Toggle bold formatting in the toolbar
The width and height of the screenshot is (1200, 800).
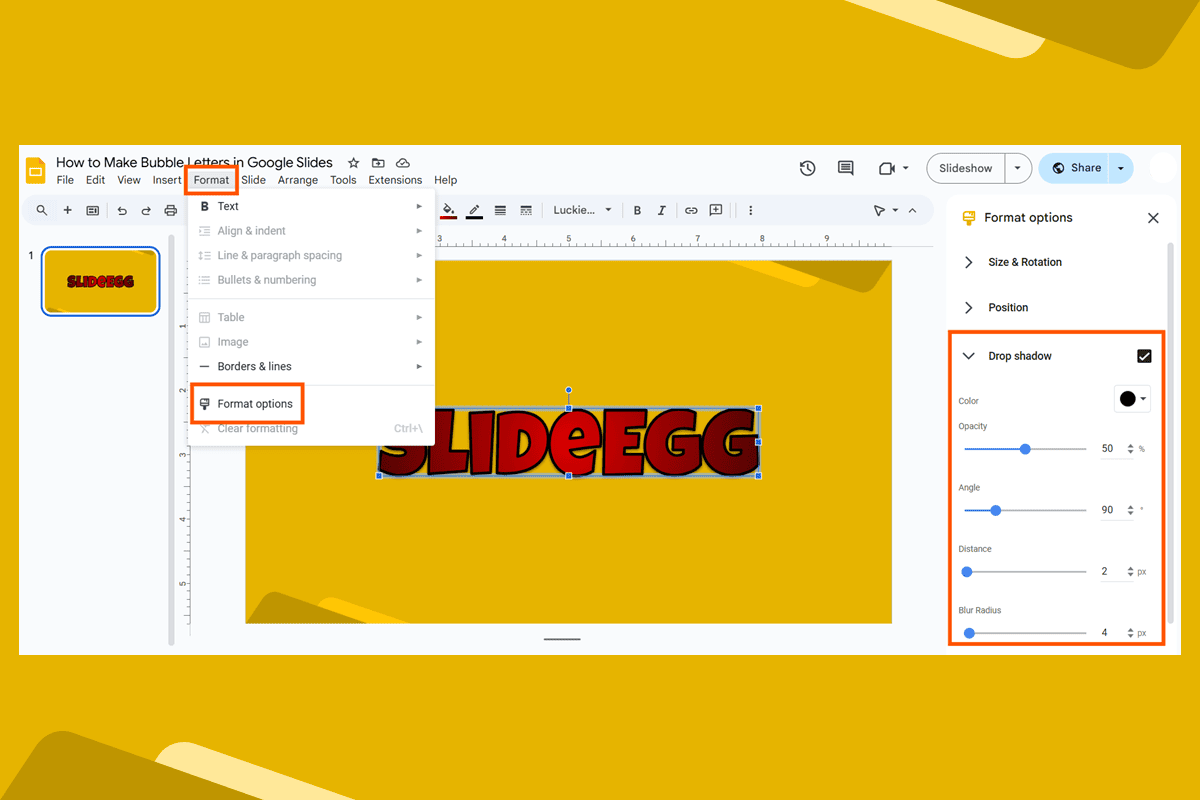click(x=637, y=210)
